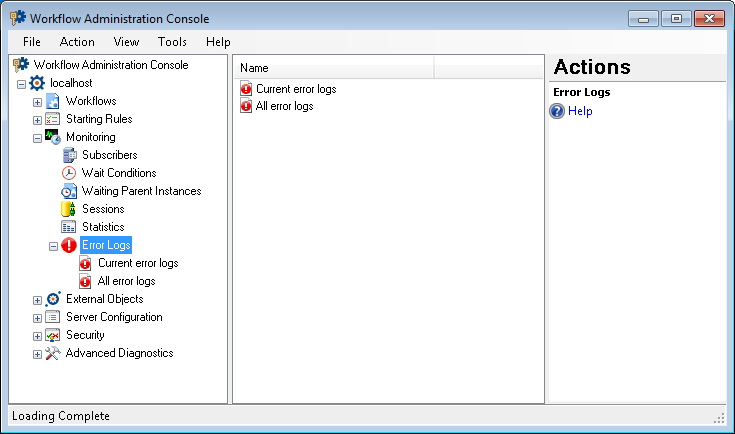Select All error logs tree item

coord(127,281)
